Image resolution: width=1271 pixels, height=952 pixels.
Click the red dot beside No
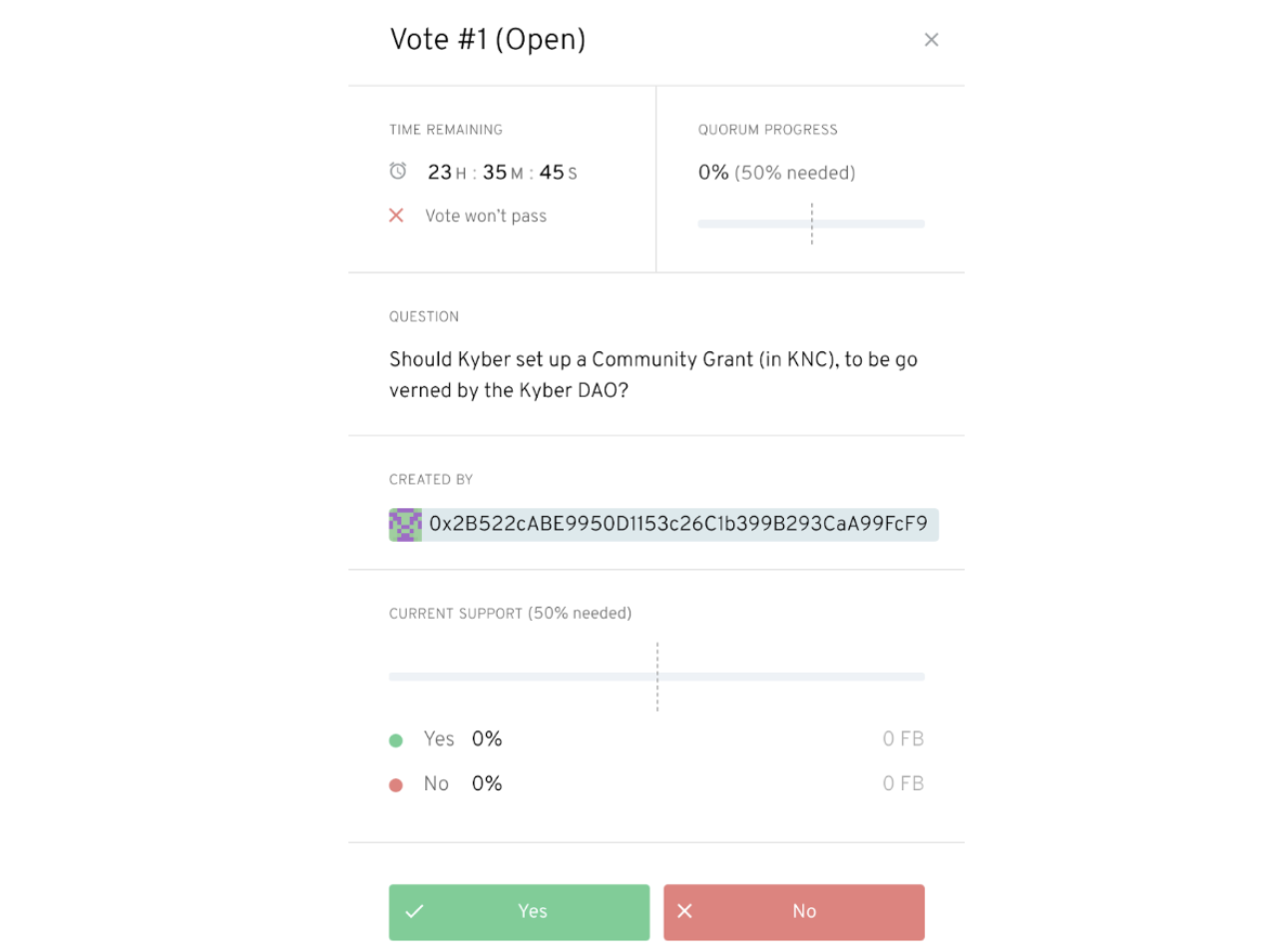[396, 785]
